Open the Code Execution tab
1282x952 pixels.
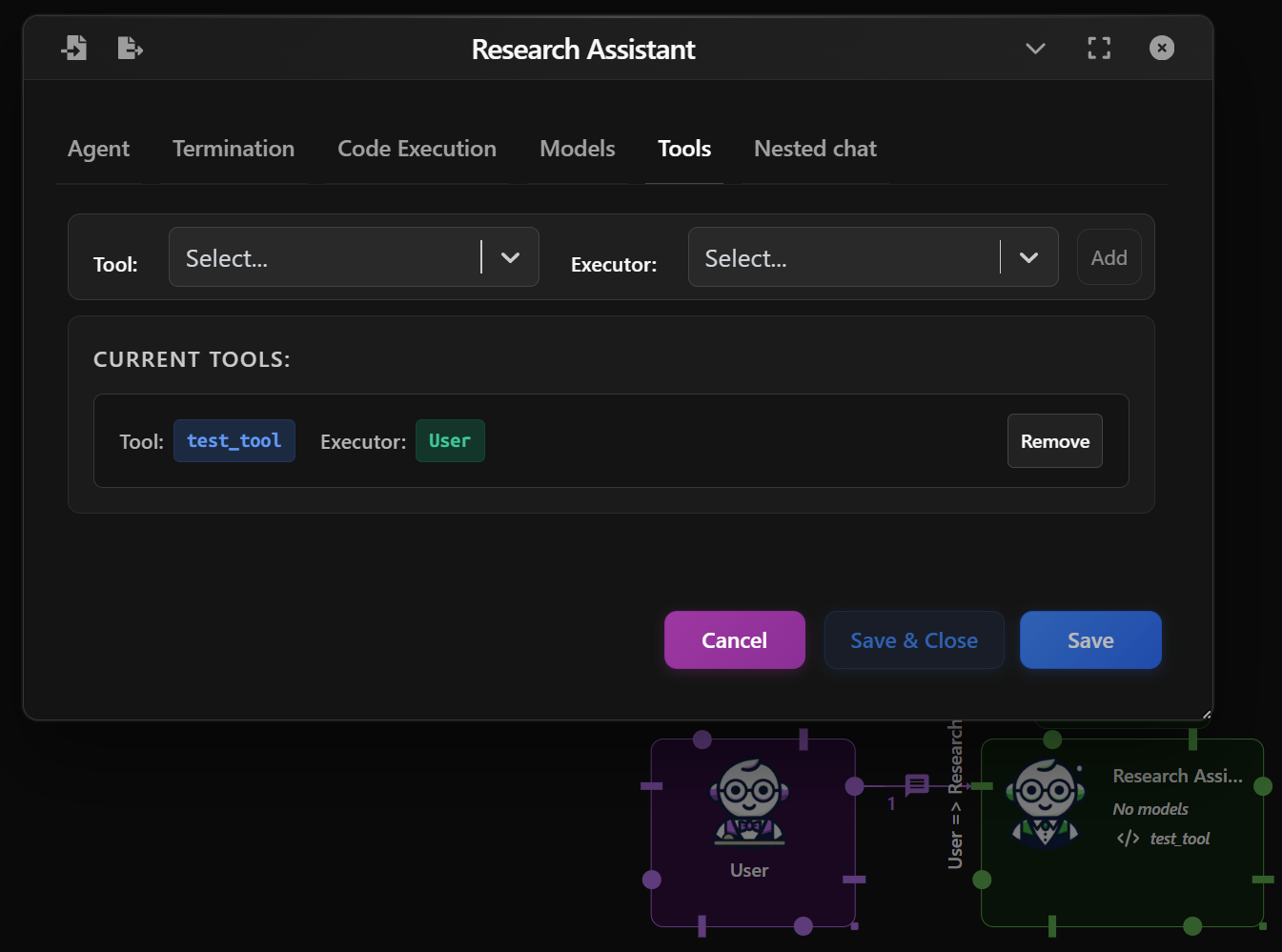coord(416,149)
